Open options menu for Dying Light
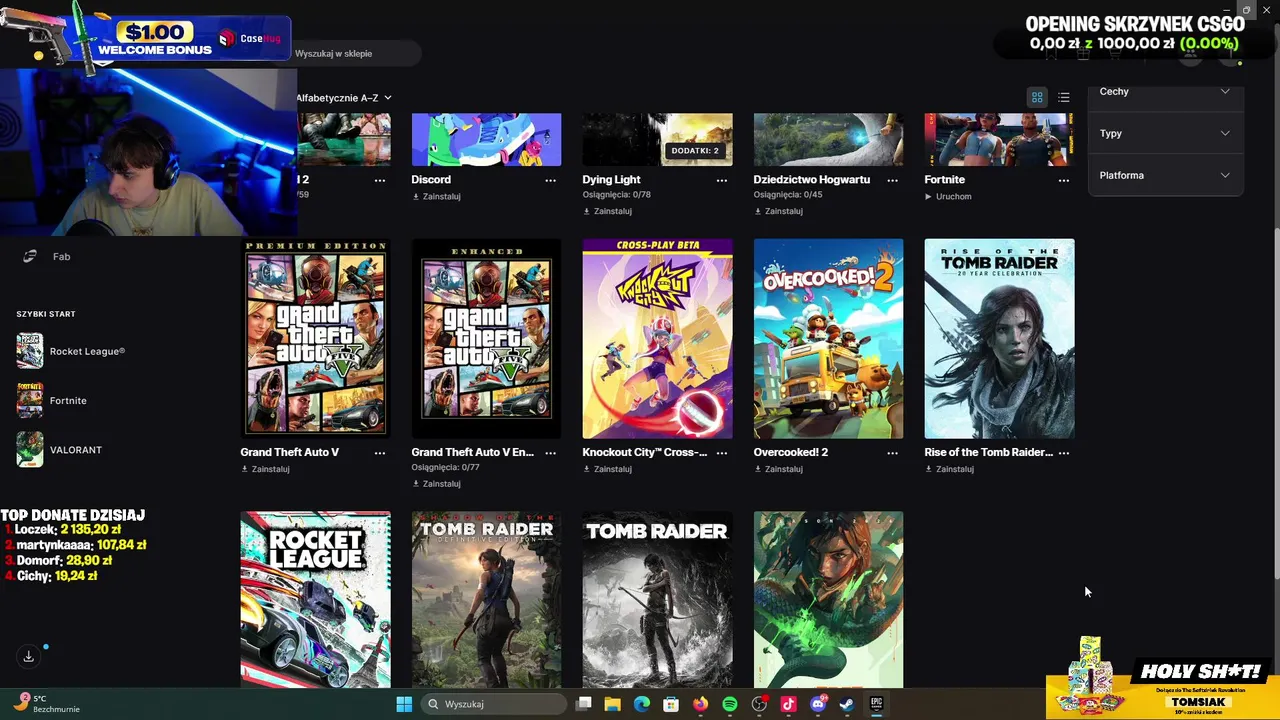Viewport: 1280px width, 720px height. 721,180
